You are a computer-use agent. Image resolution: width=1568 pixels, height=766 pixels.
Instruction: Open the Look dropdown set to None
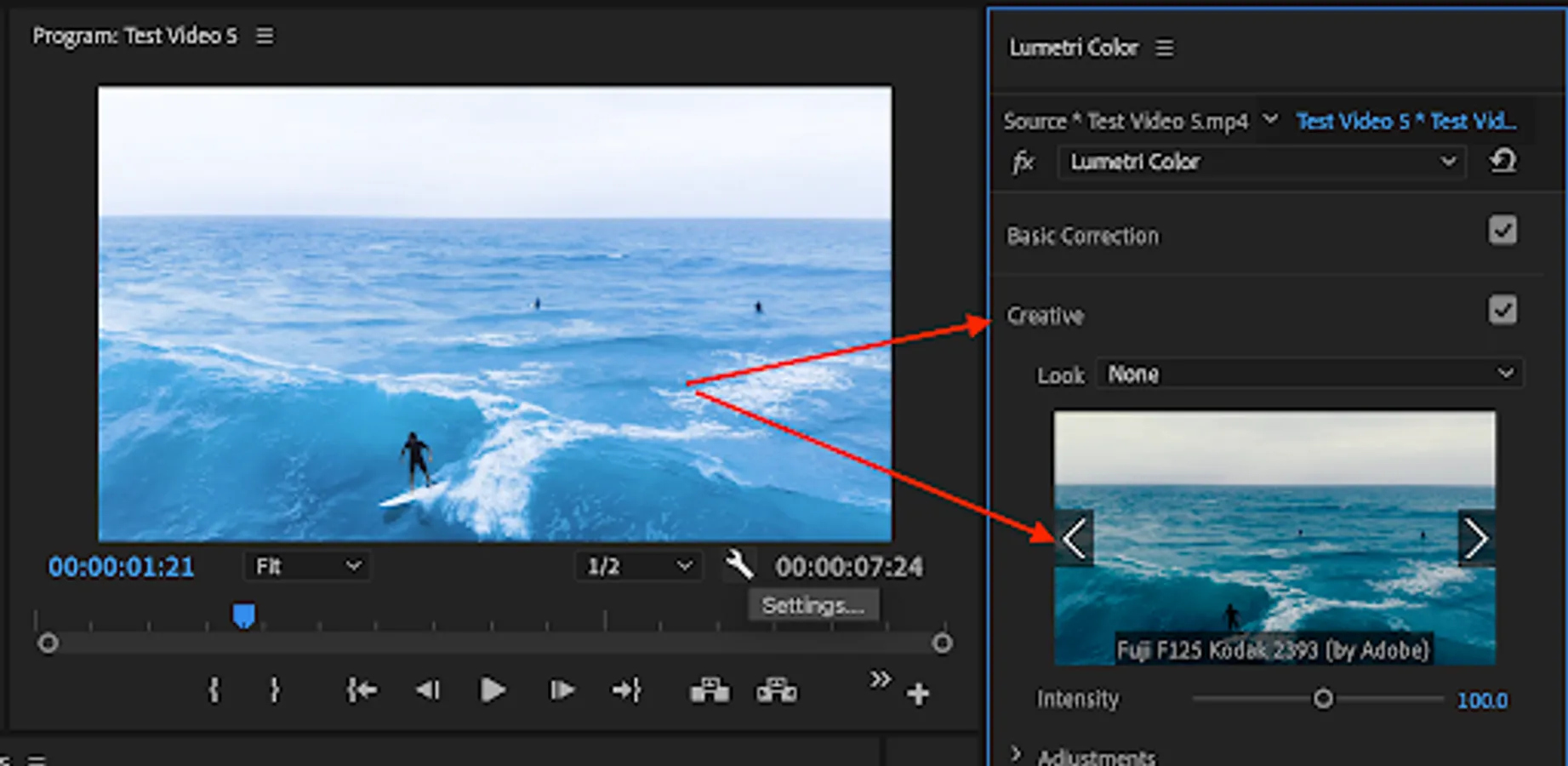click(1310, 374)
